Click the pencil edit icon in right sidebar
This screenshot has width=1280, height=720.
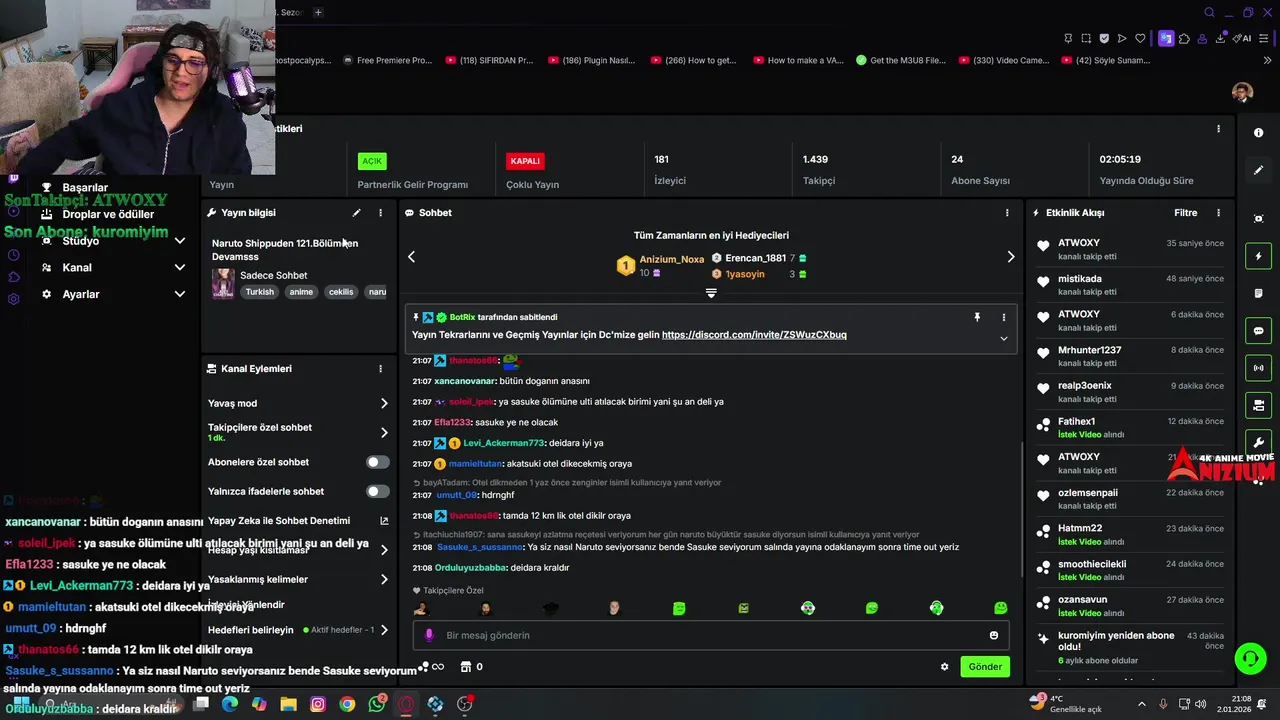tap(1258, 170)
